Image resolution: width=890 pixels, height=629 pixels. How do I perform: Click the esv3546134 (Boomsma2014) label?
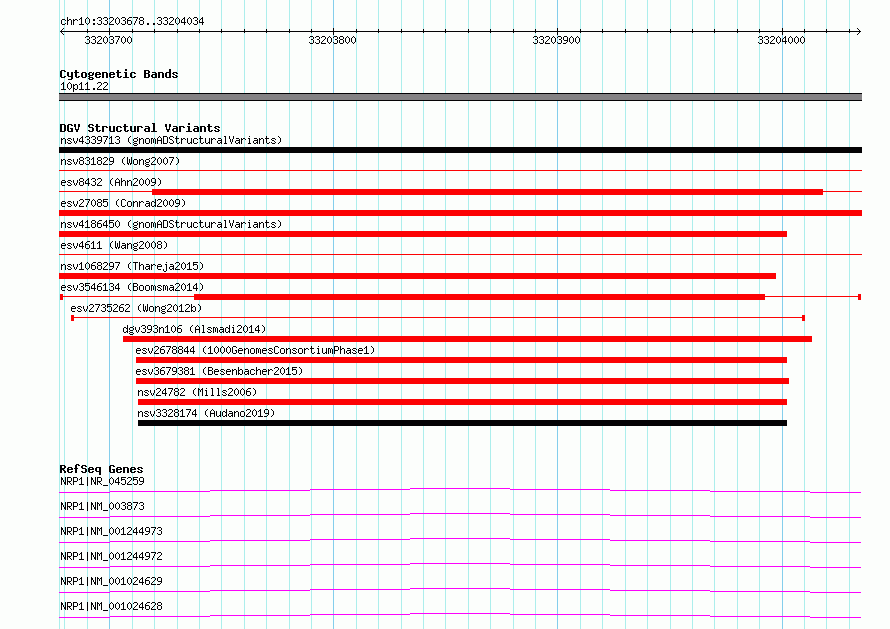(132, 287)
